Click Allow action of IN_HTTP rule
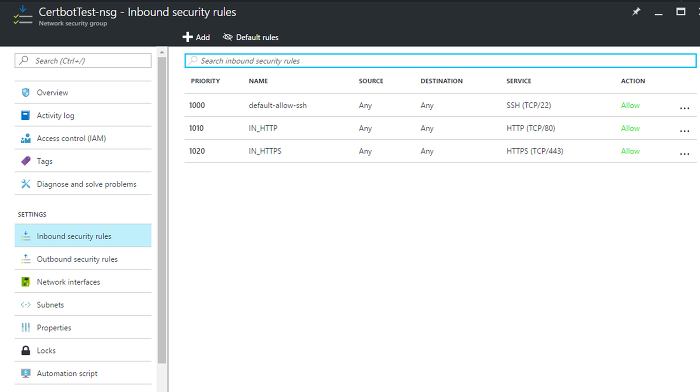Image resolution: width=700 pixels, height=392 pixels. (630, 128)
